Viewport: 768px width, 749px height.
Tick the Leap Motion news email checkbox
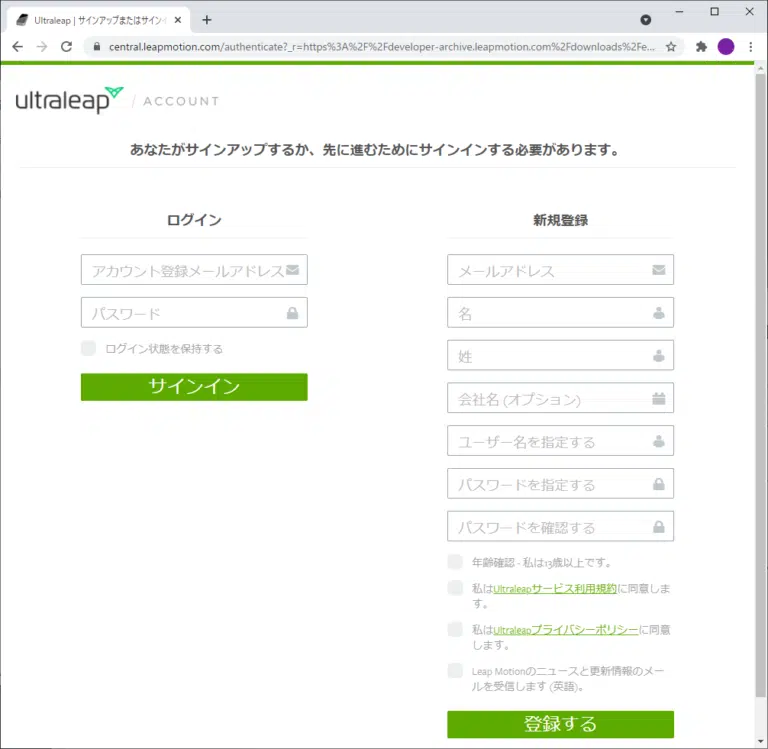click(x=456, y=671)
